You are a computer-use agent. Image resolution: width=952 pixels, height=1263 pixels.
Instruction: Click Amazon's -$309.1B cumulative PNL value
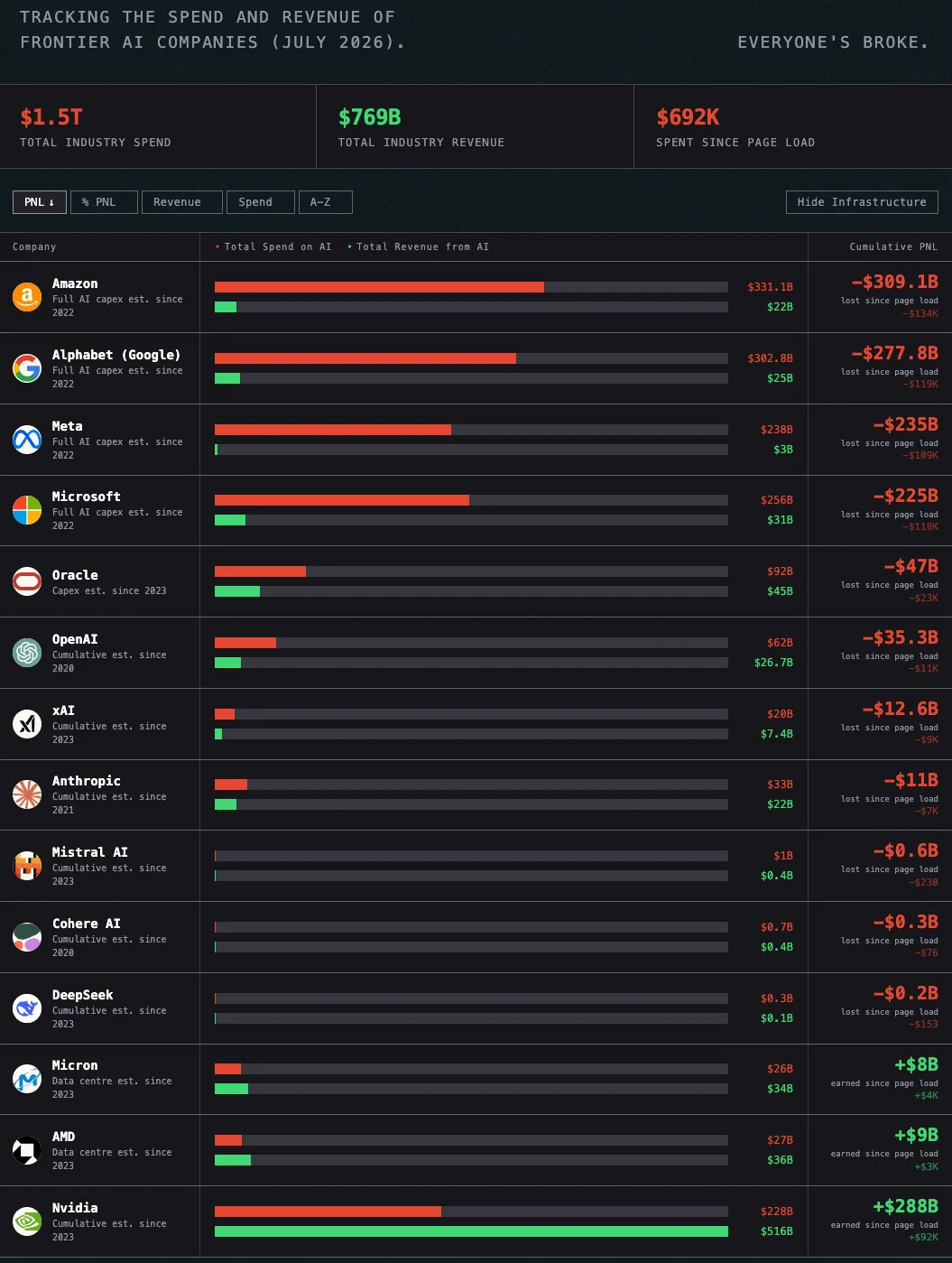(894, 282)
